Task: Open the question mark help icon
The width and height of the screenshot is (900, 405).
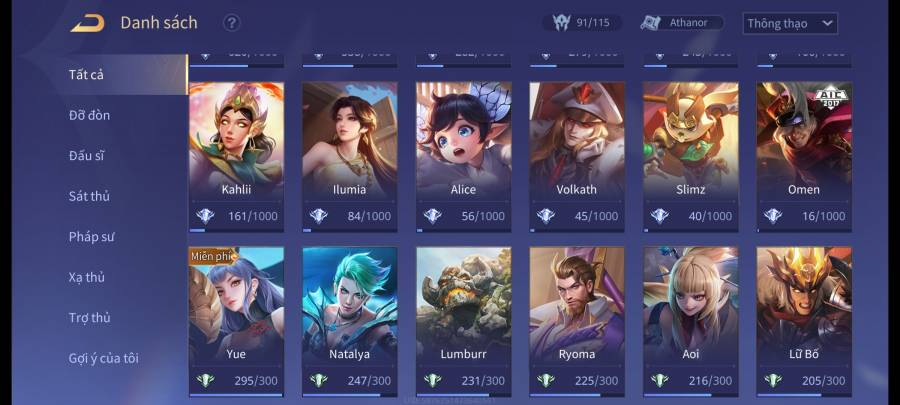Action: coord(231,23)
